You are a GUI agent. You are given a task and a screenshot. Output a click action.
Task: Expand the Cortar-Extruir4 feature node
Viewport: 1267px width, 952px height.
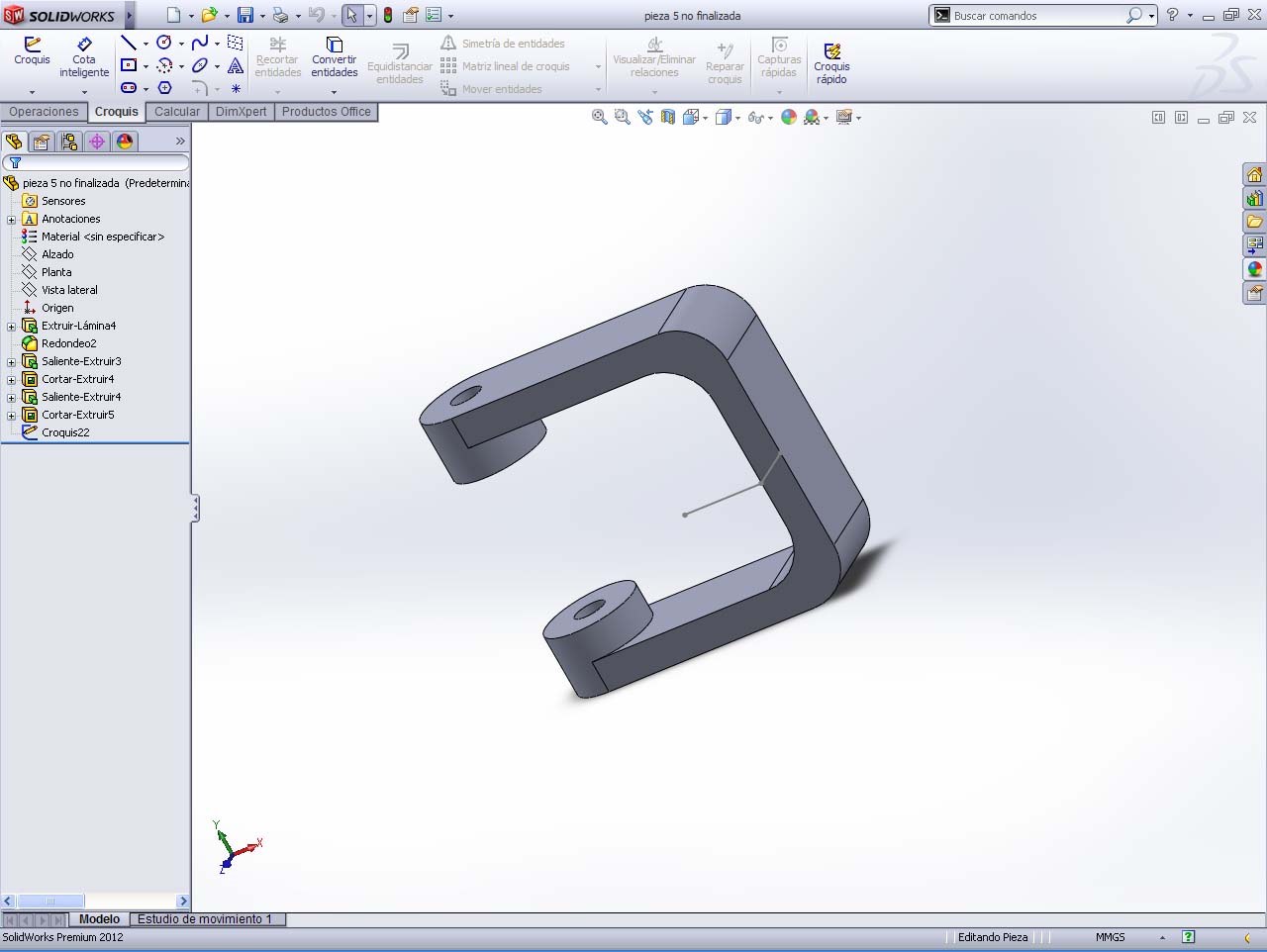click(x=11, y=380)
